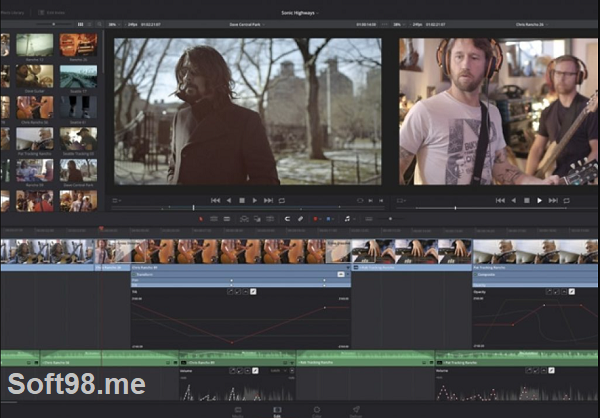Stop playback in source viewer
This screenshot has height=418, width=600.
tap(242, 200)
